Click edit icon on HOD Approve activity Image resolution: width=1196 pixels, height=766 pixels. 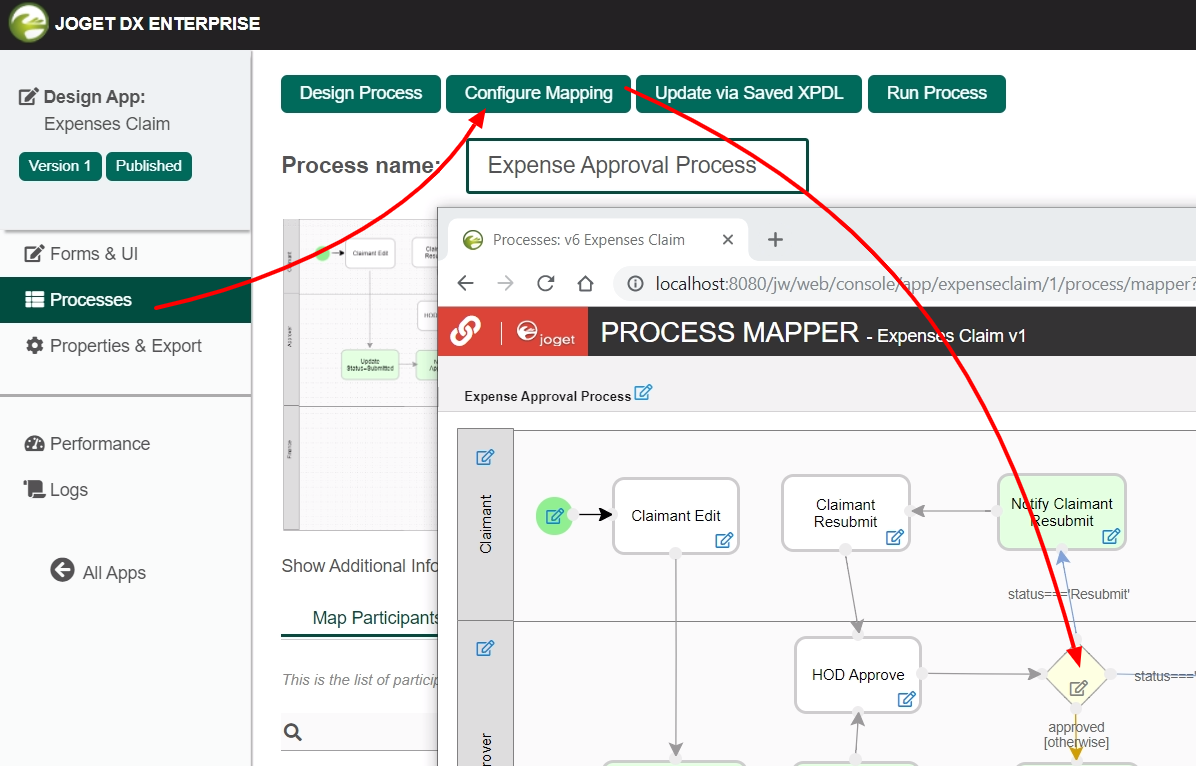click(906, 699)
